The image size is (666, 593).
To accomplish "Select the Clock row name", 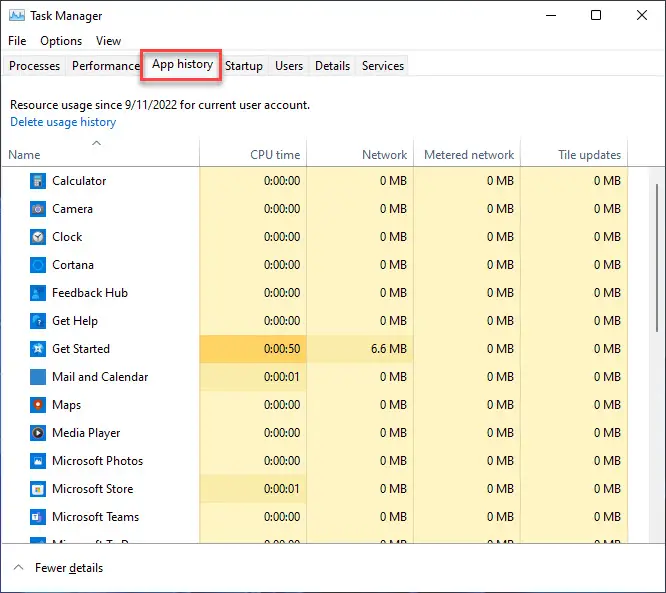I will click(67, 237).
